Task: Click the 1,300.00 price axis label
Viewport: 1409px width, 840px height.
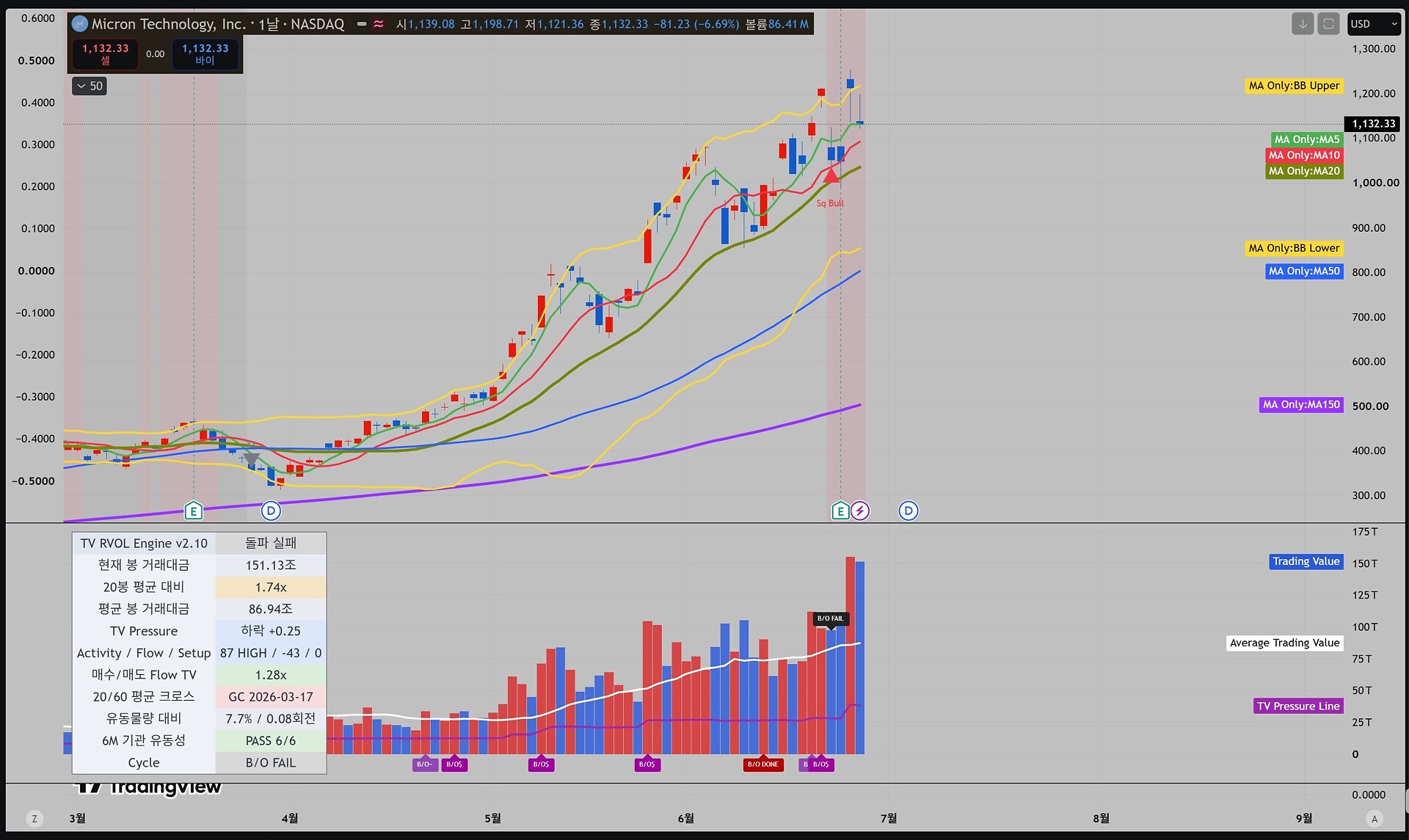Action: tap(1374, 49)
